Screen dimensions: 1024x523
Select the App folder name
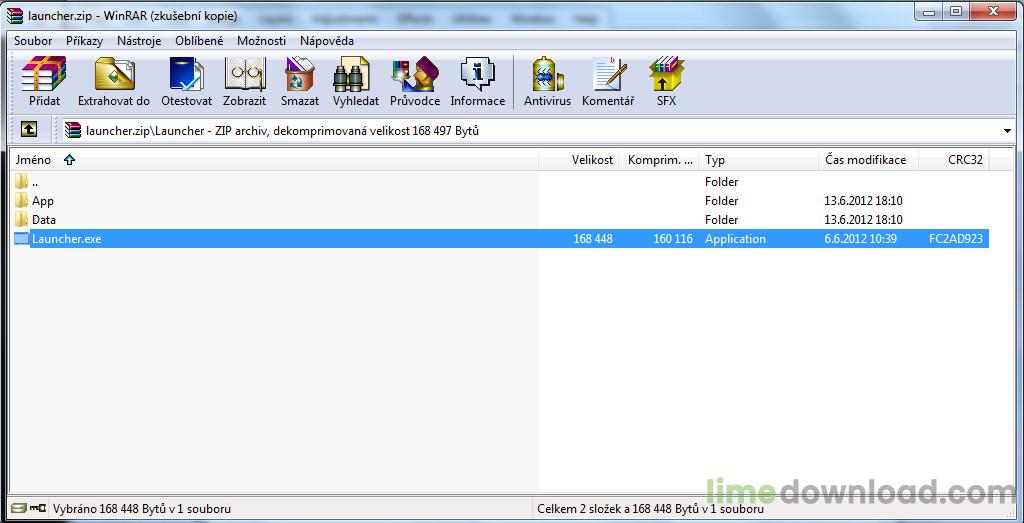point(42,200)
